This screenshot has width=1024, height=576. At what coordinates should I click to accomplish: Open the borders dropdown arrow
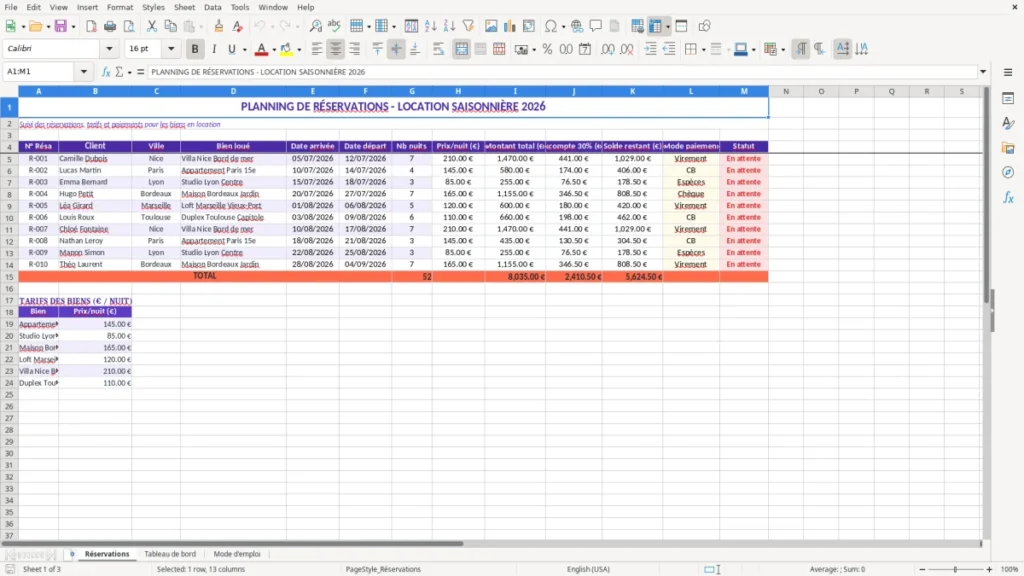coord(703,50)
